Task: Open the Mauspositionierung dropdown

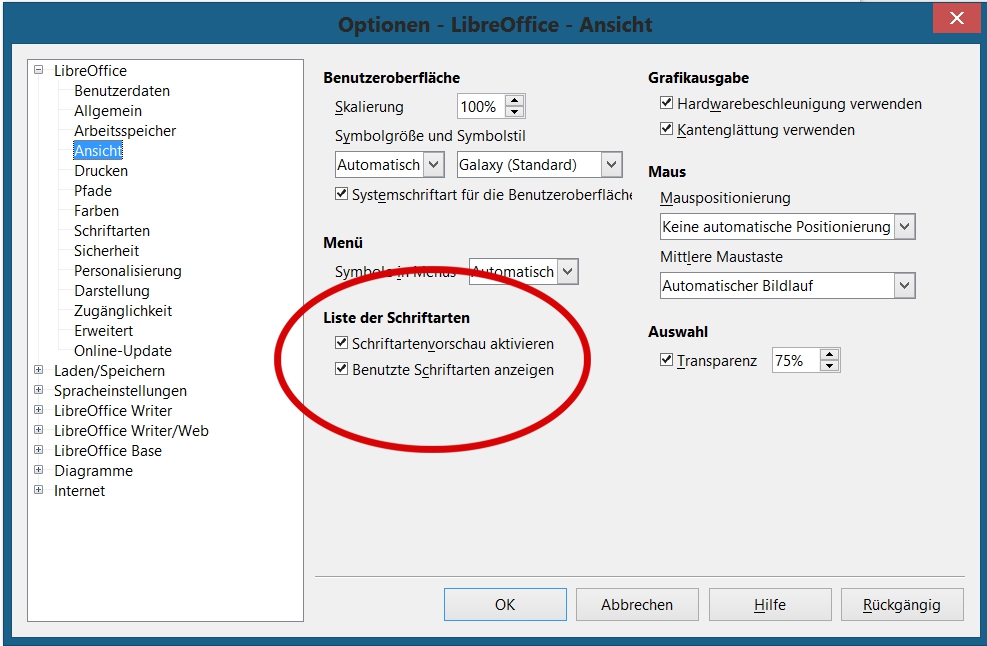Action: tap(905, 227)
